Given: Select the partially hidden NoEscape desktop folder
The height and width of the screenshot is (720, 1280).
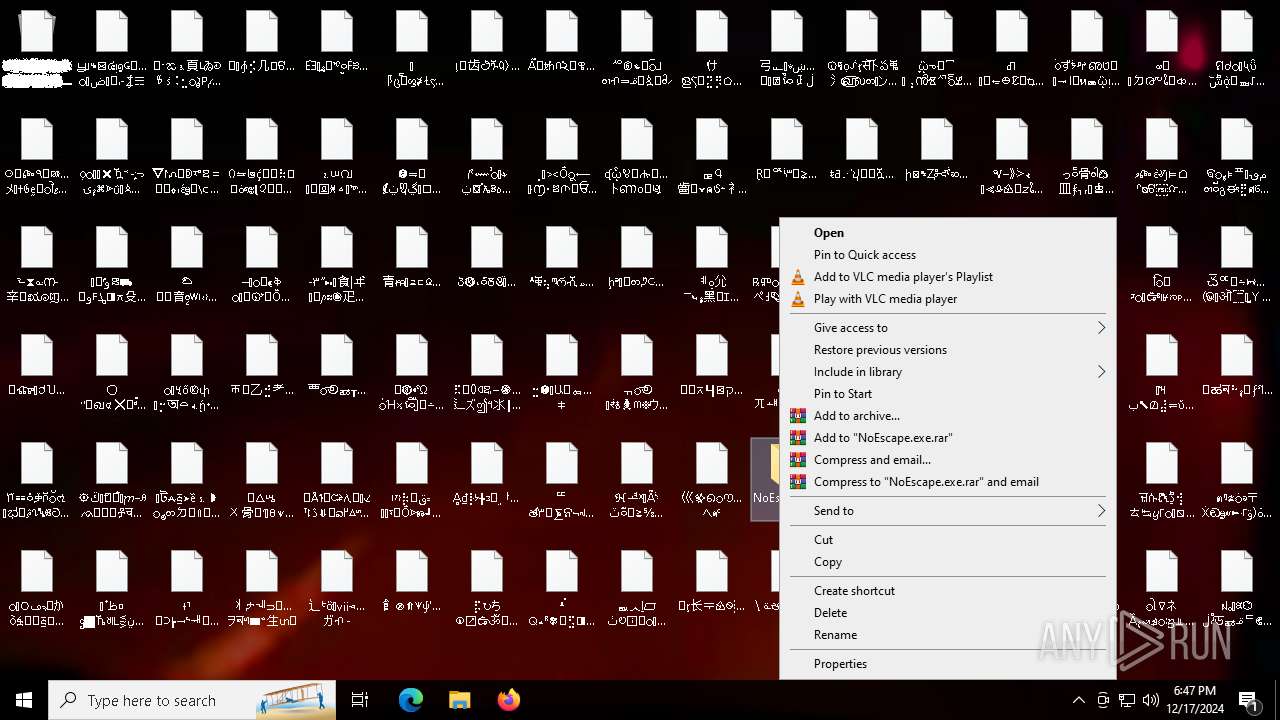Looking at the screenshot, I should pos(765,480).
